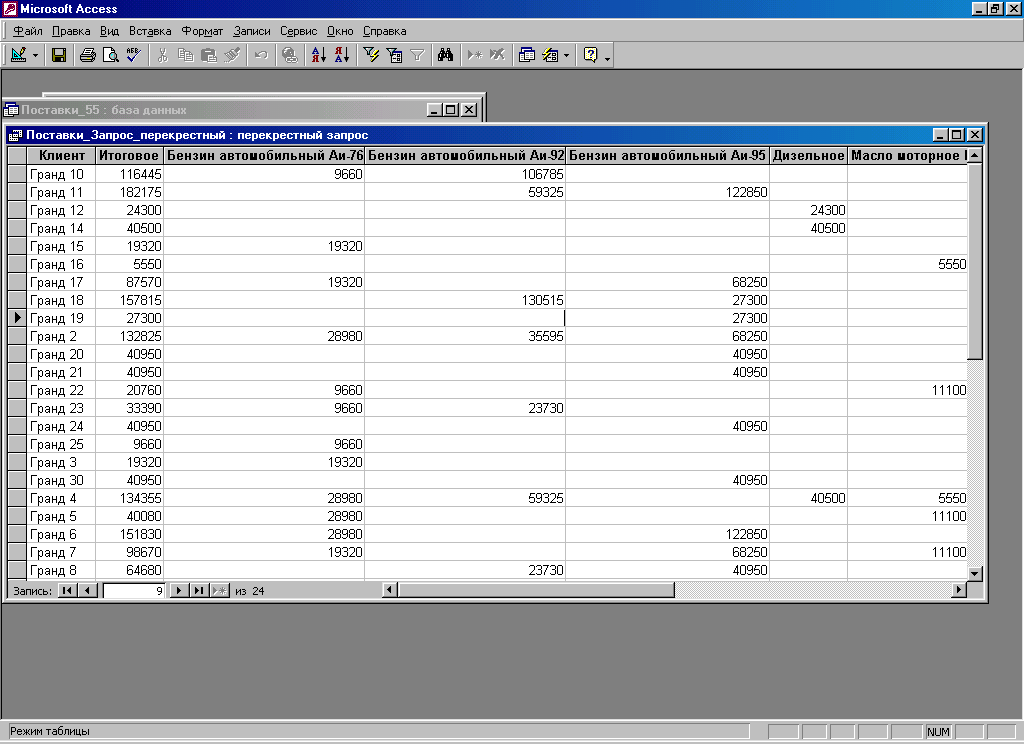
Task: Click the Format Painter brush icon
Action: 232,55
